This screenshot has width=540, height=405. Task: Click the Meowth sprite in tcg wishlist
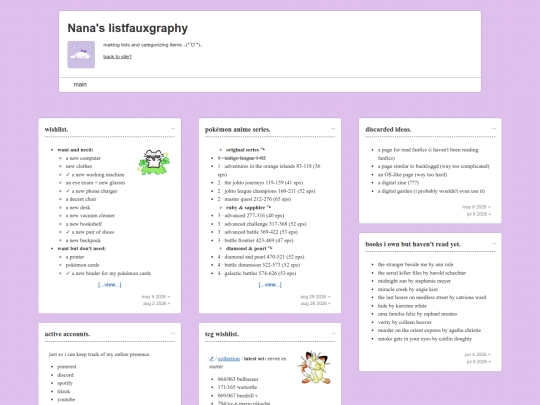tap(314, 367)
